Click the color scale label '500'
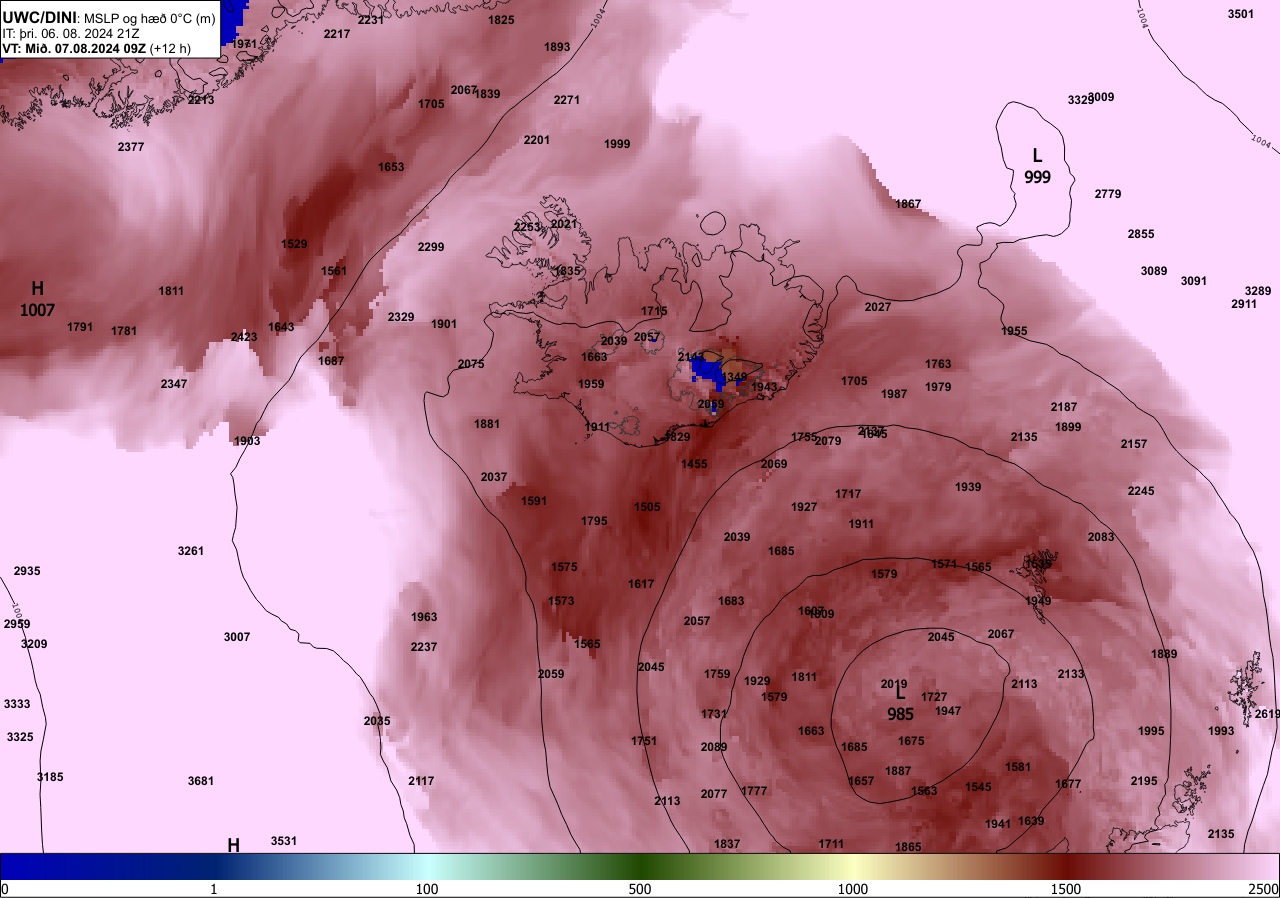Viewport: 1280px width, 898px height. (640, 889)
